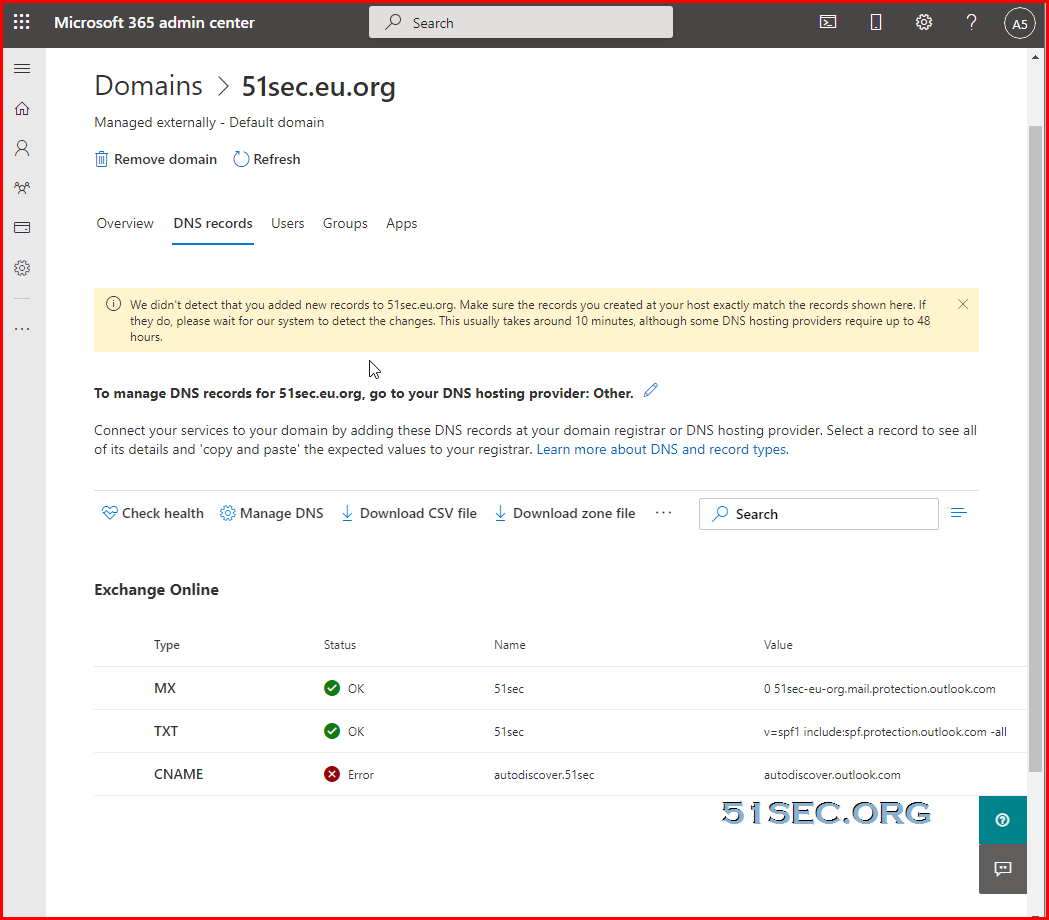Switch to the Overview tab
Screen dimensions: 1049x920
pos(125,223)
